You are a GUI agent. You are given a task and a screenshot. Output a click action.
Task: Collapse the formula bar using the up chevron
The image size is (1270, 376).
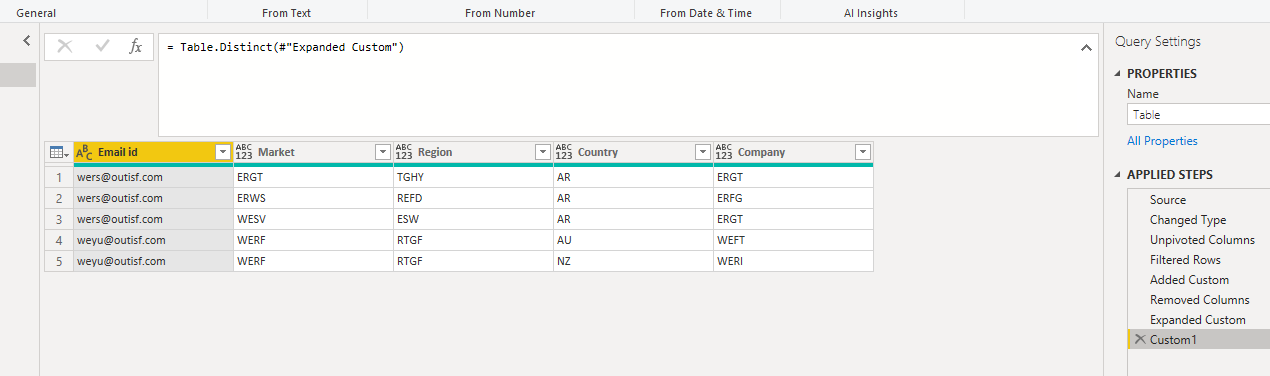coord(1086,48)
